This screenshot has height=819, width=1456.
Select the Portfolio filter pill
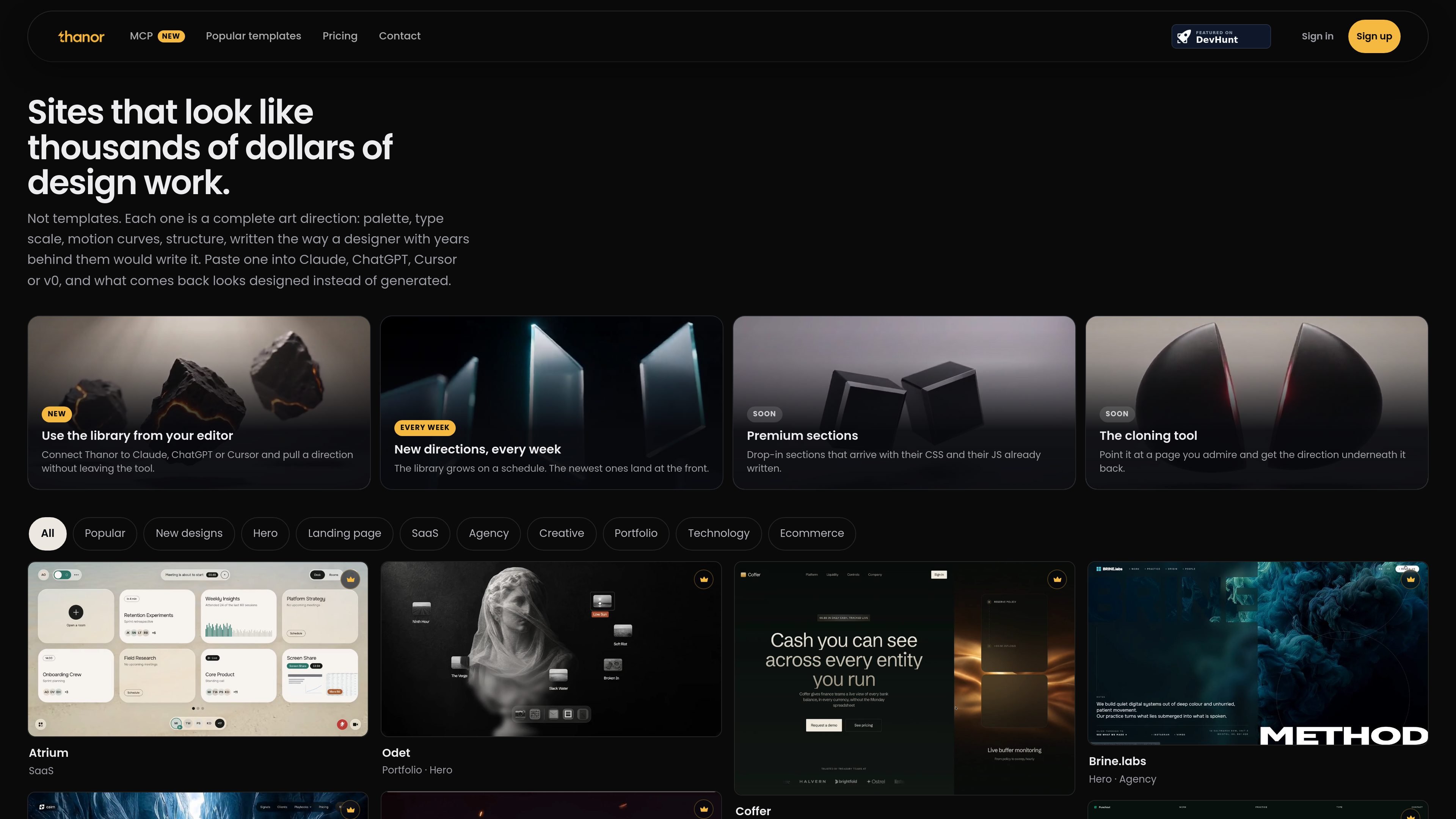point(636,533)
